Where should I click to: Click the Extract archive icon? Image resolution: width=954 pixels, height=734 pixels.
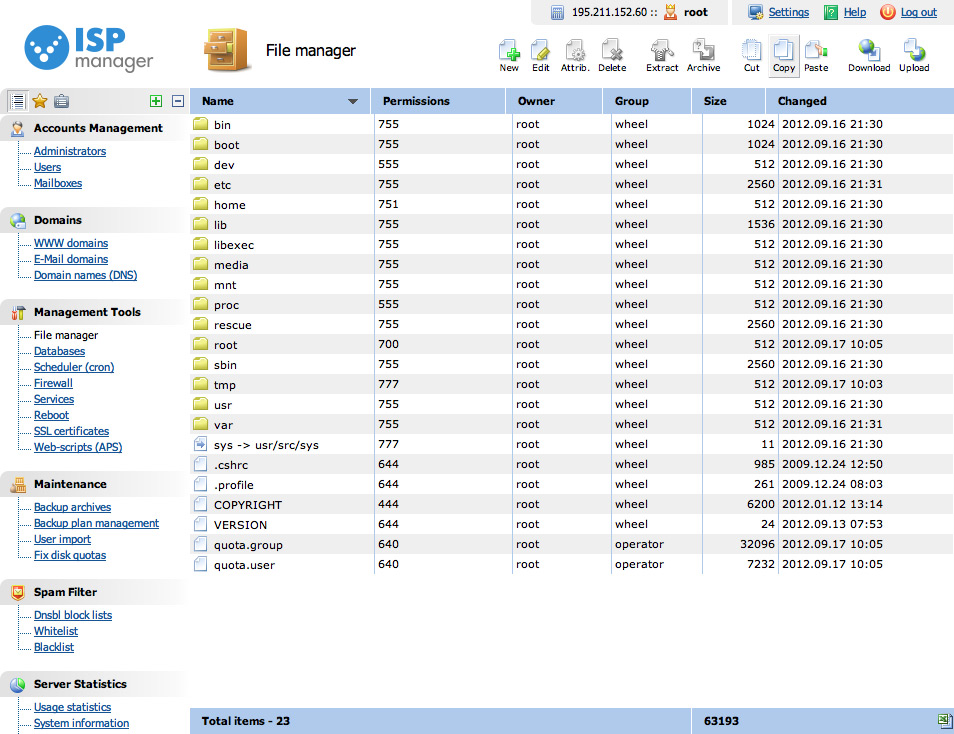[x=661, y=51]
